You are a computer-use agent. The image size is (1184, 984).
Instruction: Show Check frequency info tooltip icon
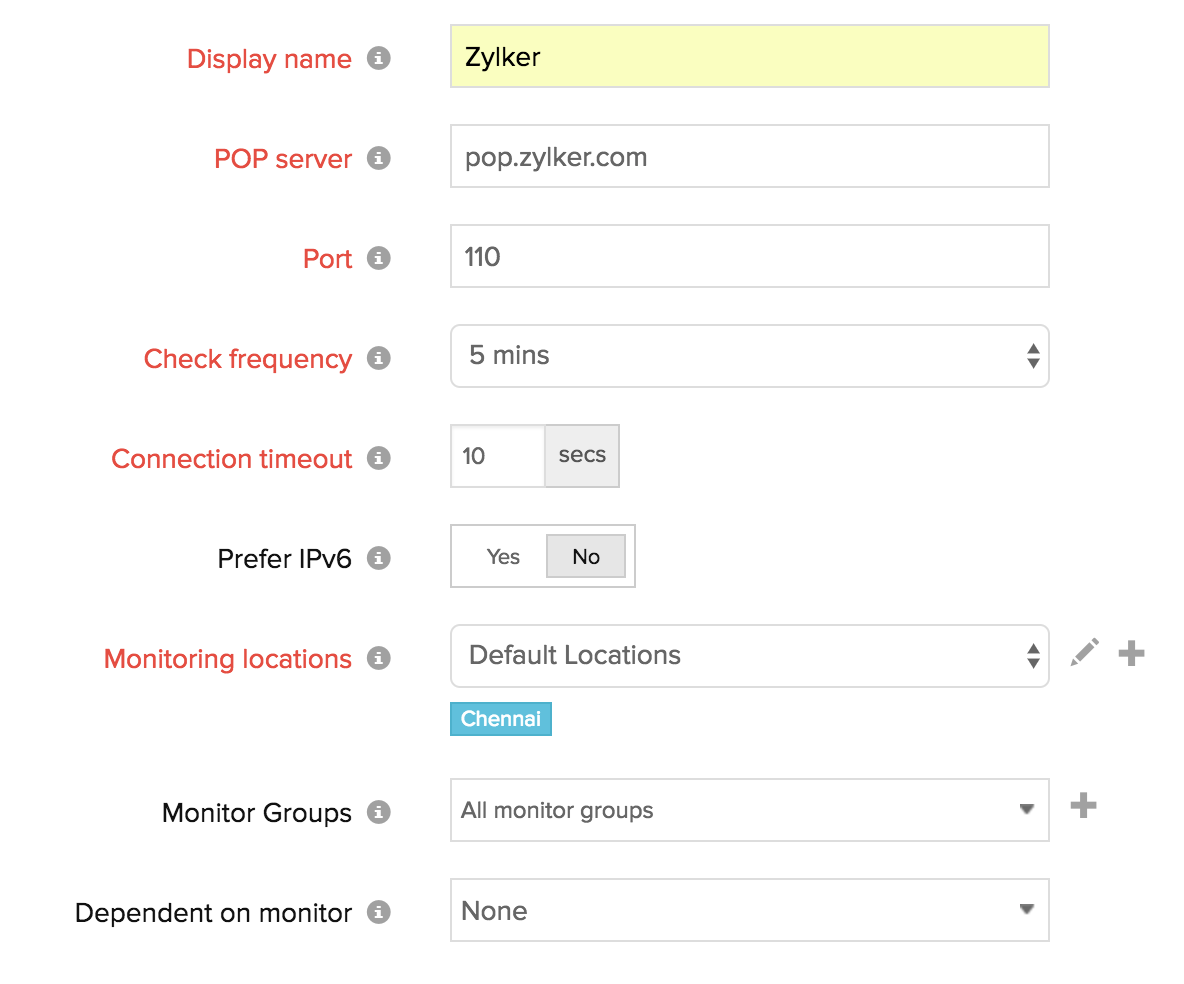click(378, 359)
